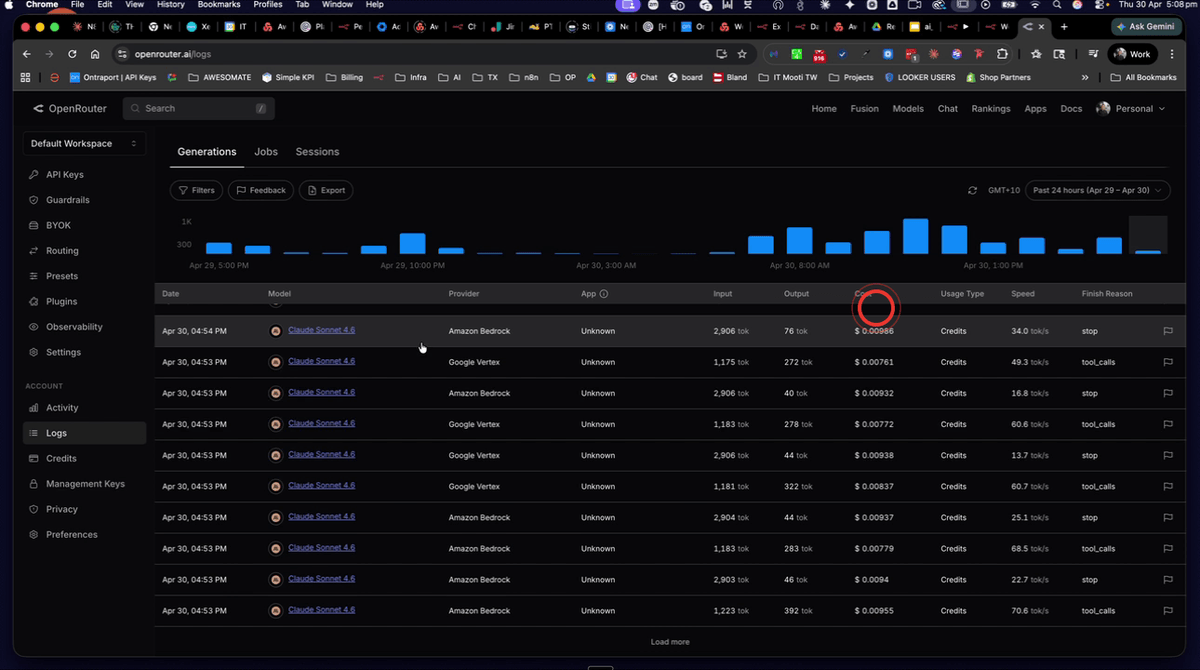Open a new browser tab with plus icon

point(1064,27)
